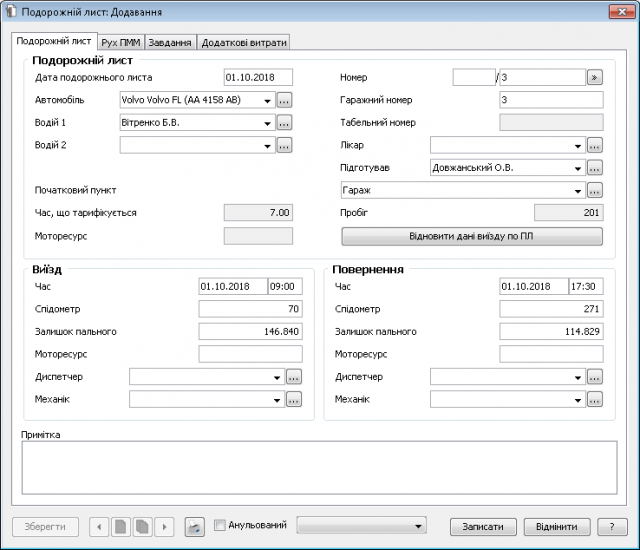Open the Додаткові витрати tab
Viewport: 640px width, 550px height.
[x=244, y=43]
